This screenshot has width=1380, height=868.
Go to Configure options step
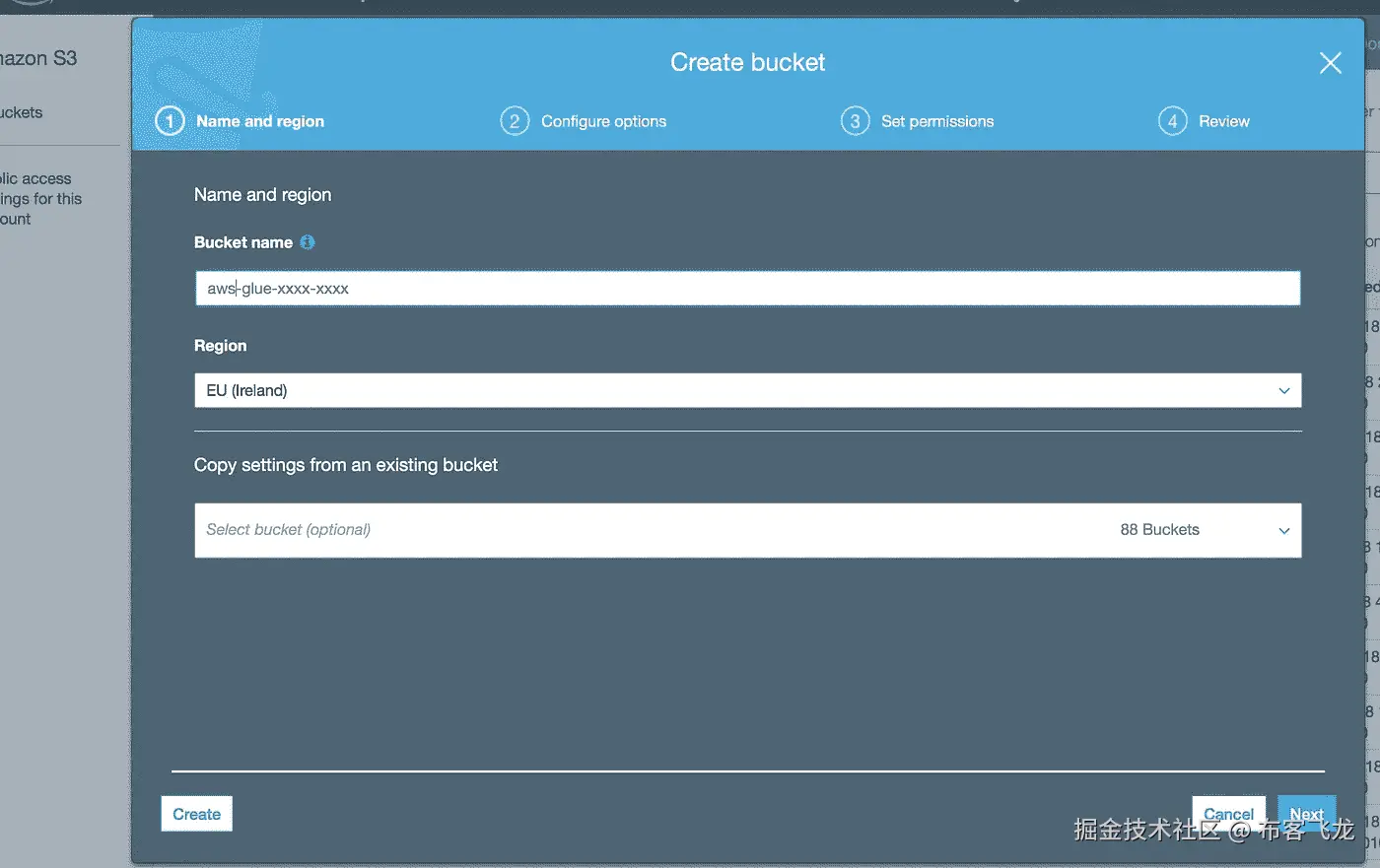coord(603,121)
